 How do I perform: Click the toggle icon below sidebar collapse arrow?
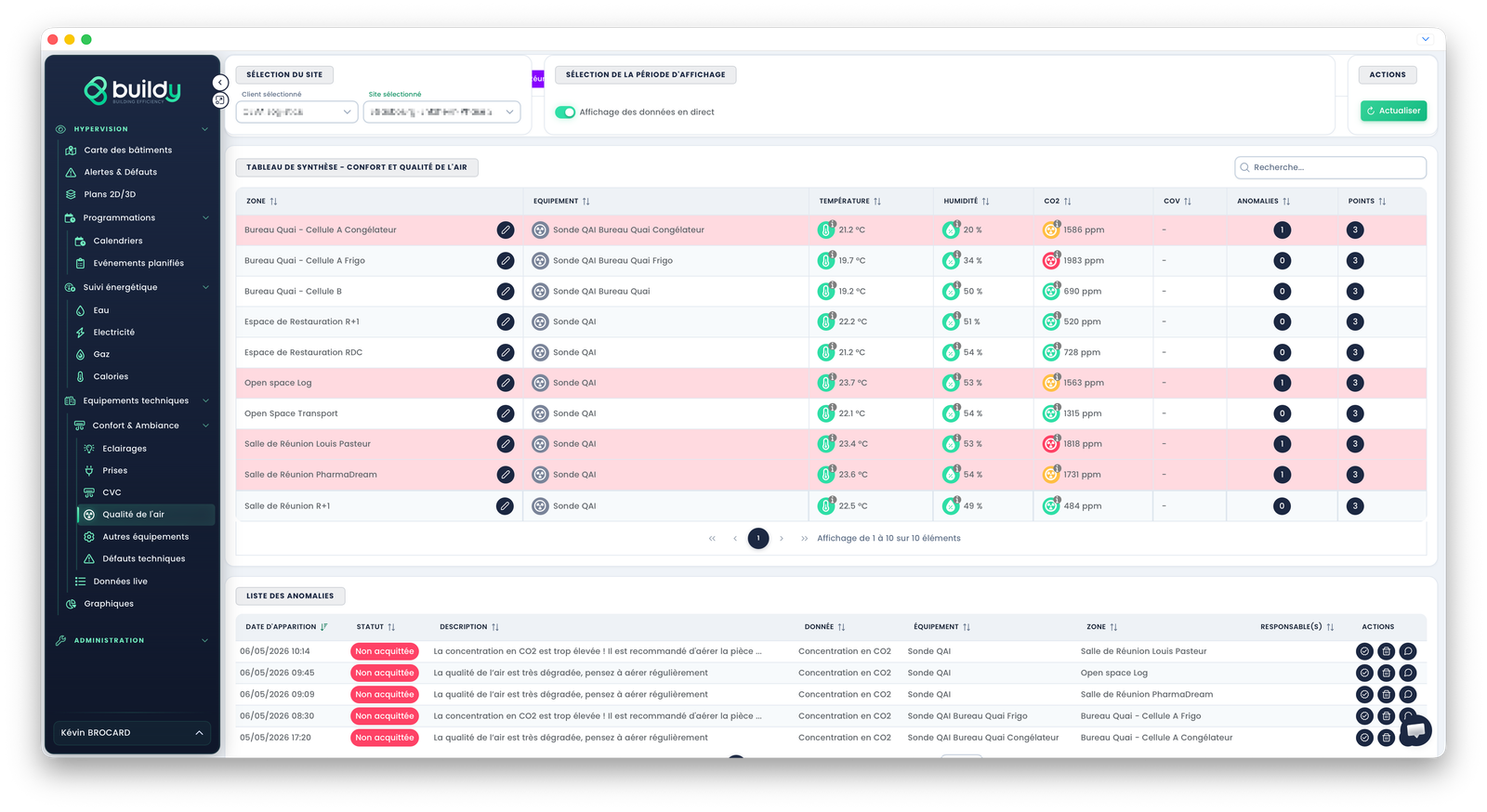(x=220, y=99)
